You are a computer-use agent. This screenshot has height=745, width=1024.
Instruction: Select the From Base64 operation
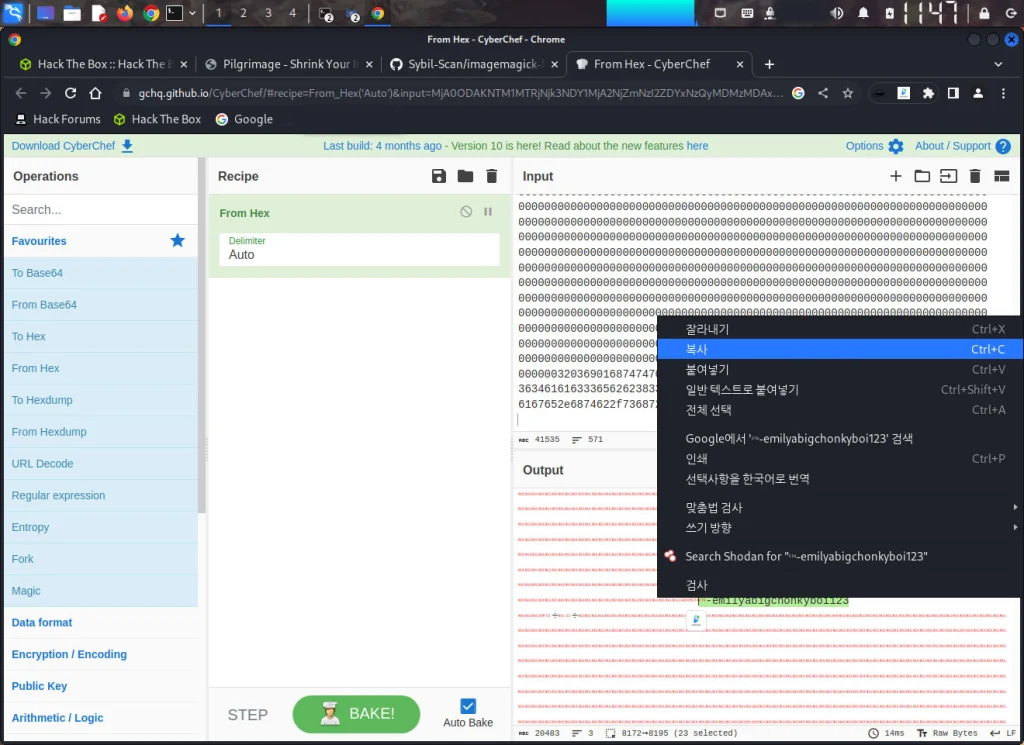point(101,305)
